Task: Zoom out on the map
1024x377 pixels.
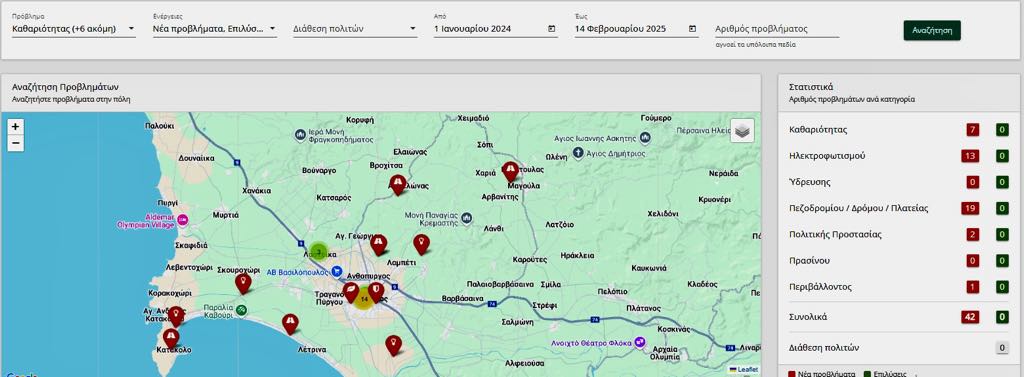Action: tap(16, 143)
